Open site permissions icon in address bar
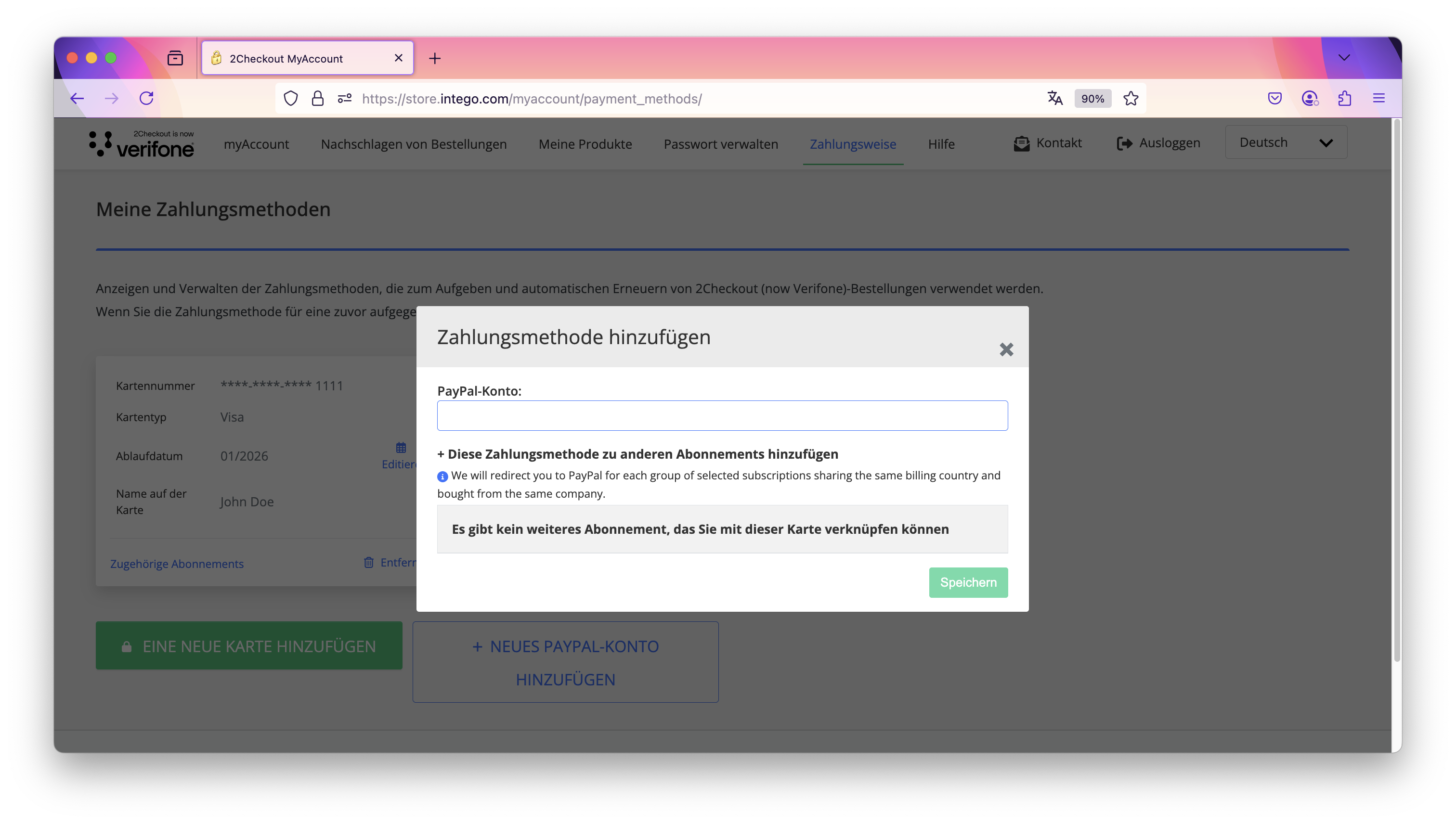The width and height of the screenshot is (1456, 824). [345, 99]
